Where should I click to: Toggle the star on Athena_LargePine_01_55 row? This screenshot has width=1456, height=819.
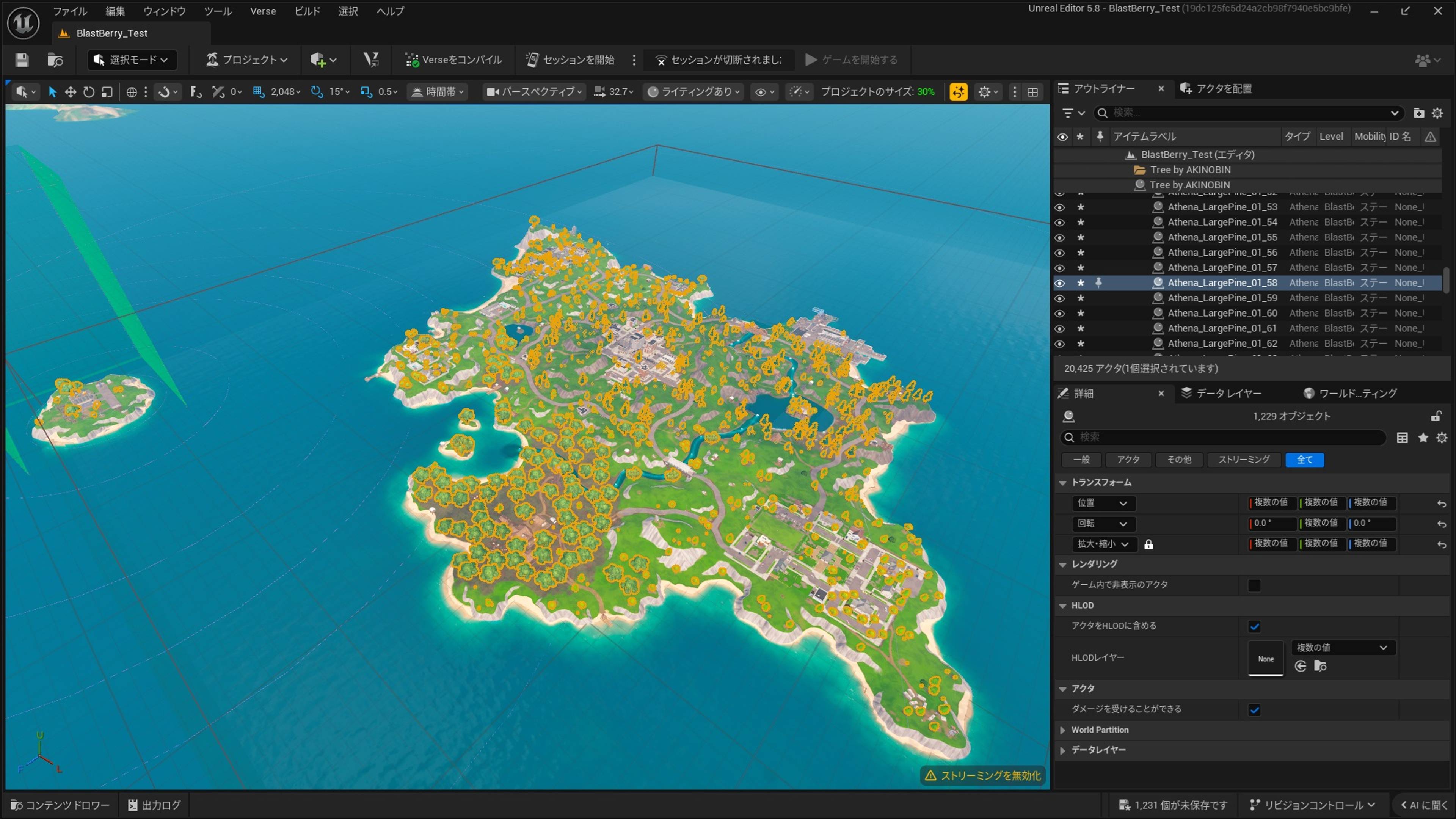(x=1081, y=237)
